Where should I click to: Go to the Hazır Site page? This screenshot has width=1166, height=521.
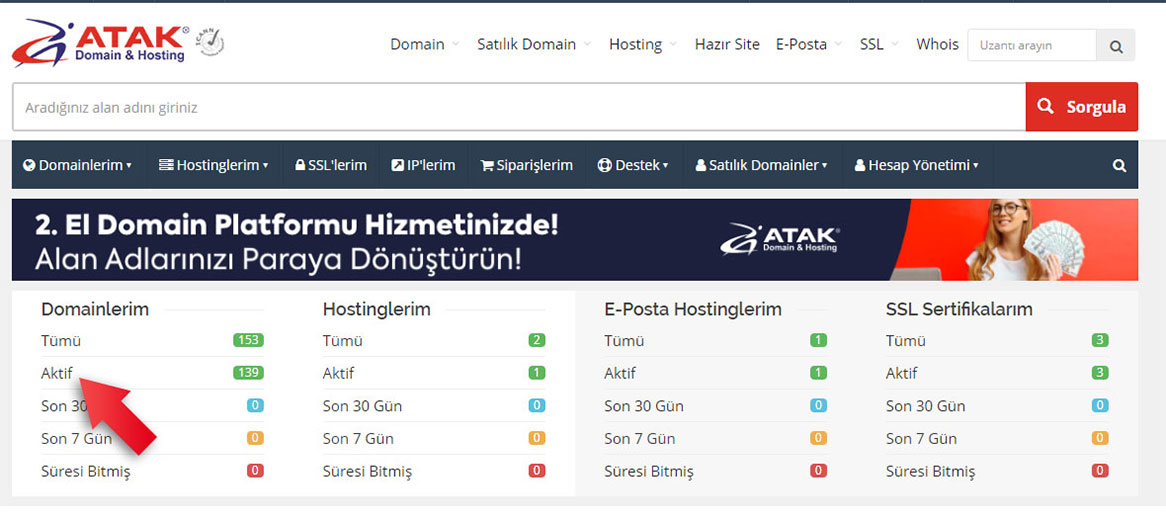727,44
